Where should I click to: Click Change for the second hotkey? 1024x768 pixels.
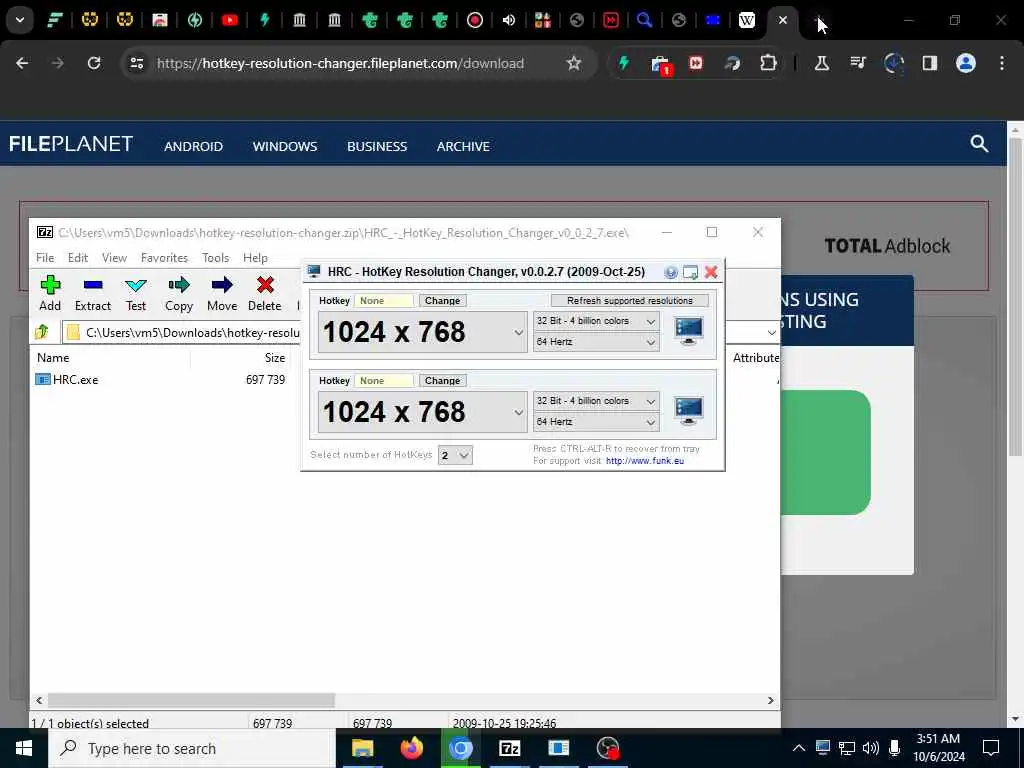coord(442,381)
